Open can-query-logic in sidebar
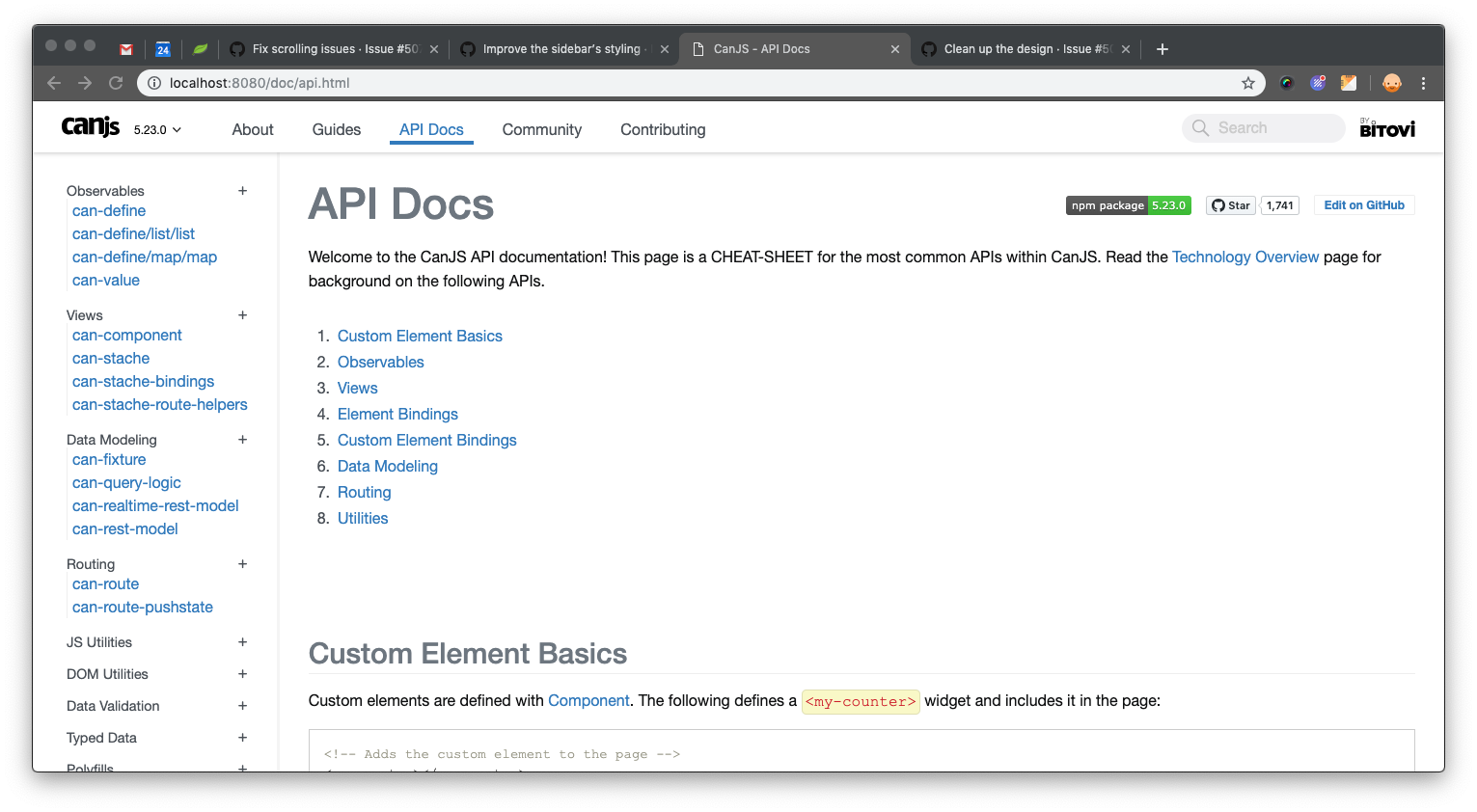Screen dimensions: 1477x812 point(126,483)
